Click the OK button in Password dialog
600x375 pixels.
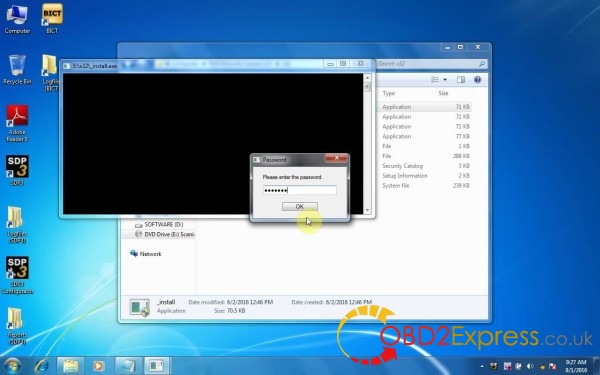coord(300,207)
